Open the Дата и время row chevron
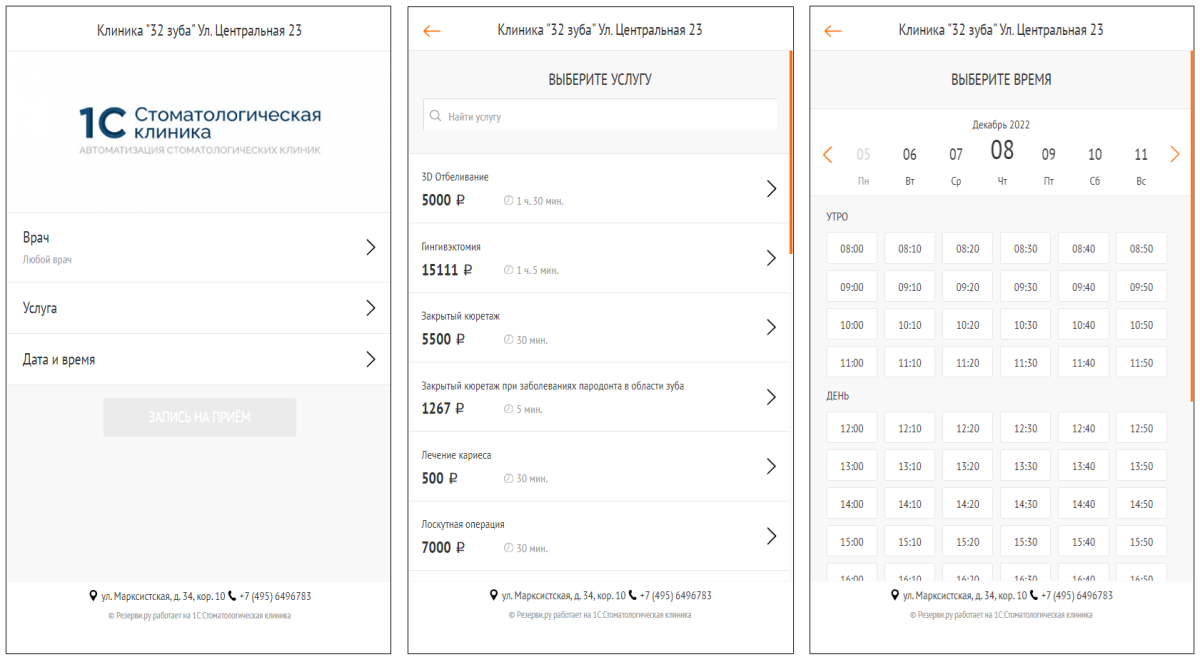1200x662 pixels. [370, 359]
